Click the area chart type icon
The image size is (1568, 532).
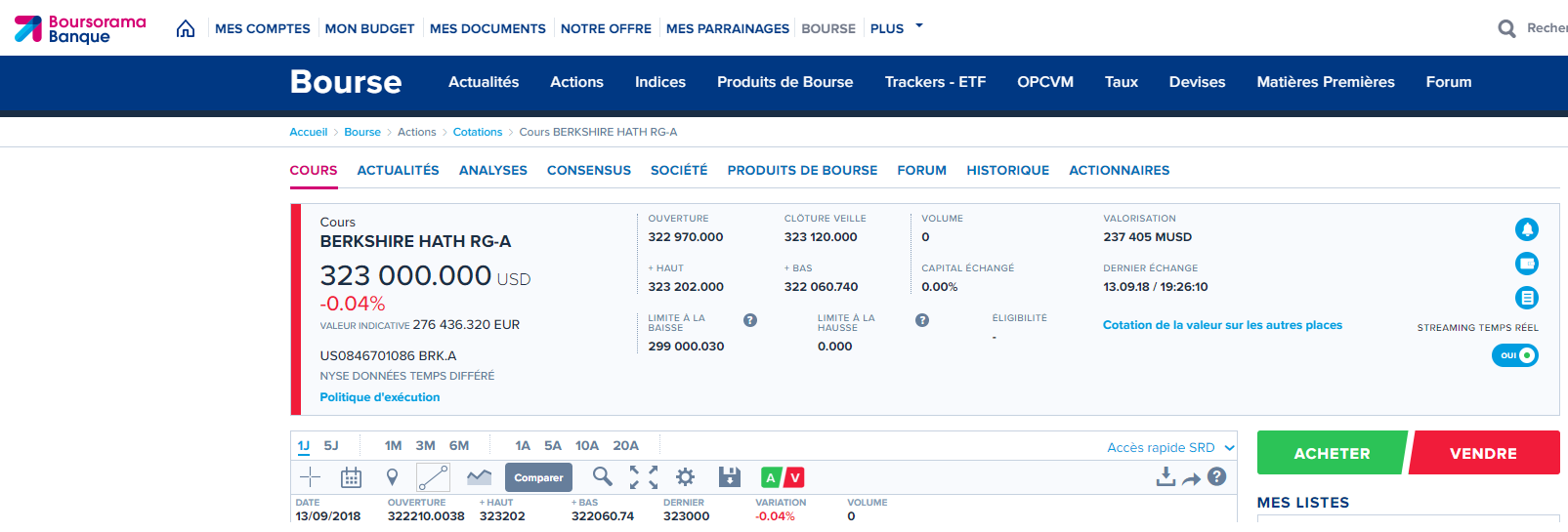[479, 477]
